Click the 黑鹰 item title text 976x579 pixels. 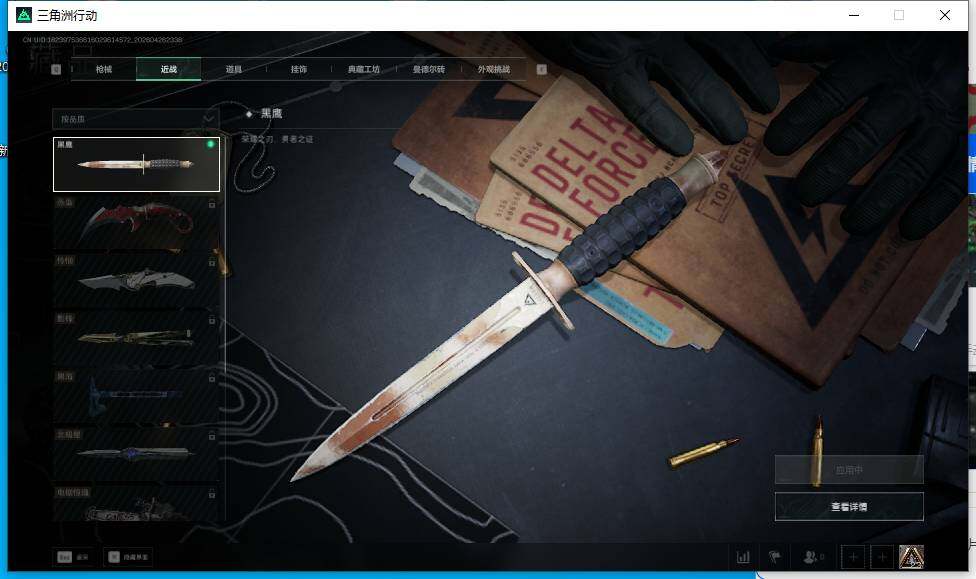point(271,113)
